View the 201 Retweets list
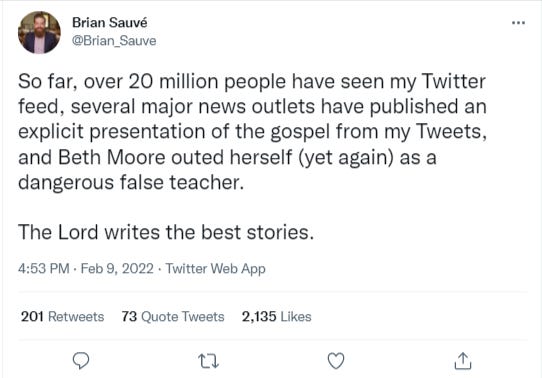542x378 pixels. pos(62,316)
